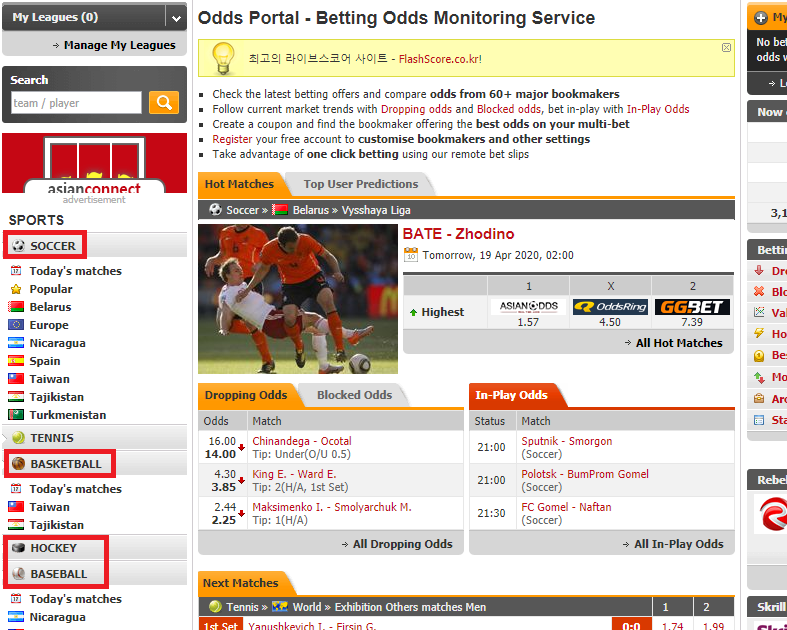Open Manage My Leagues

118,45
